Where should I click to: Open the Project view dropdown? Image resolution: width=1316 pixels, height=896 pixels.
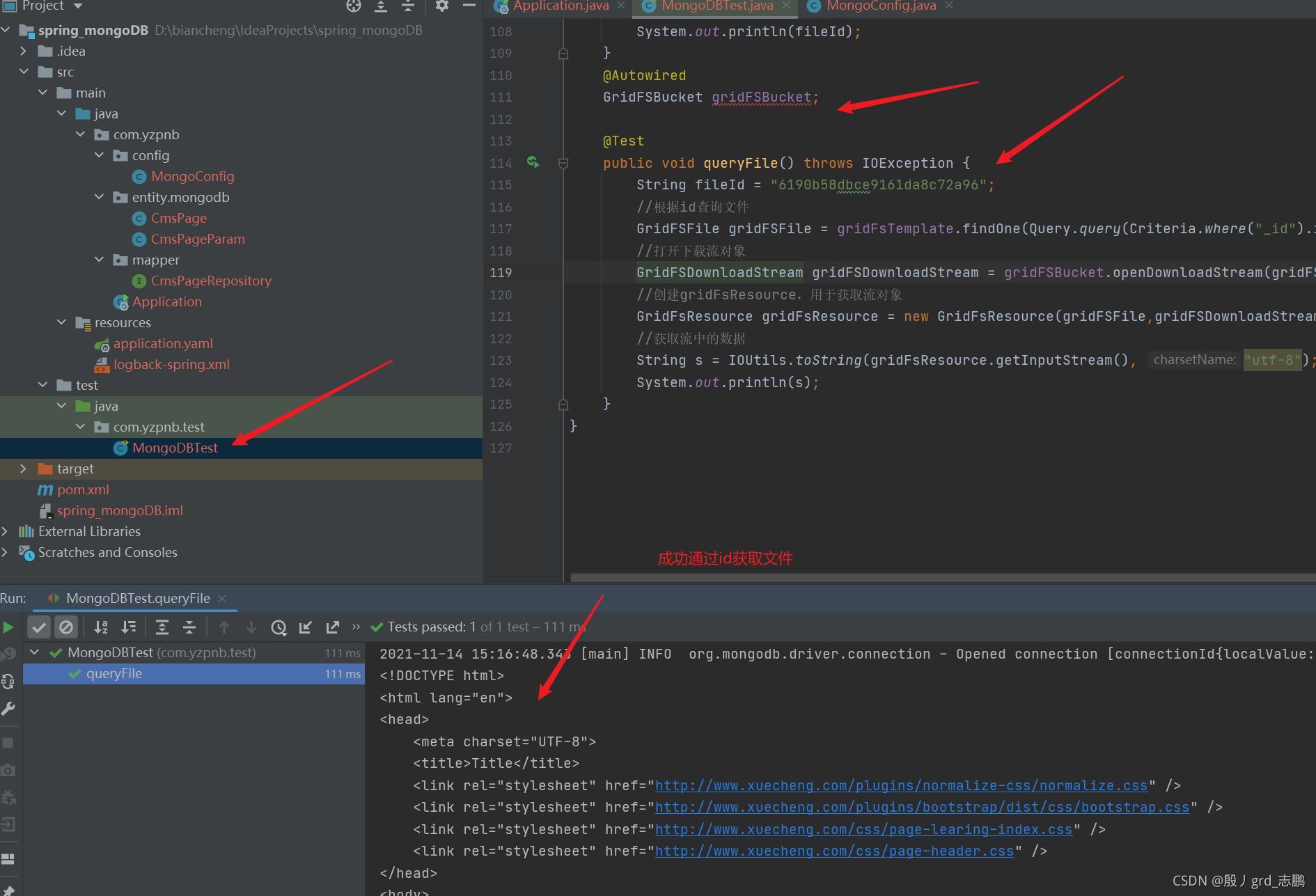[x=77, y=6]
